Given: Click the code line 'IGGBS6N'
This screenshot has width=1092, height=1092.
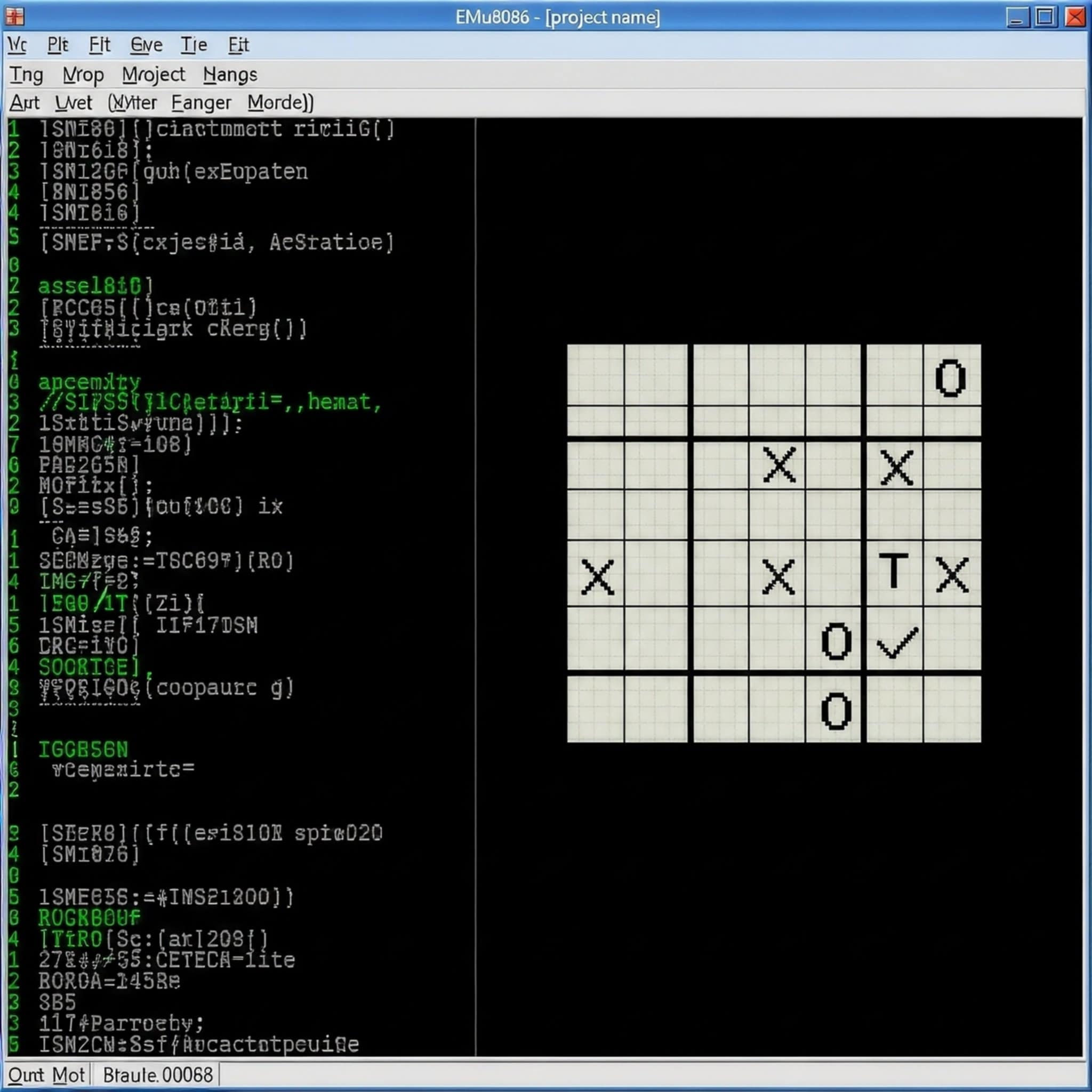Looking at the screenshot, I should [x=83, y=750].
